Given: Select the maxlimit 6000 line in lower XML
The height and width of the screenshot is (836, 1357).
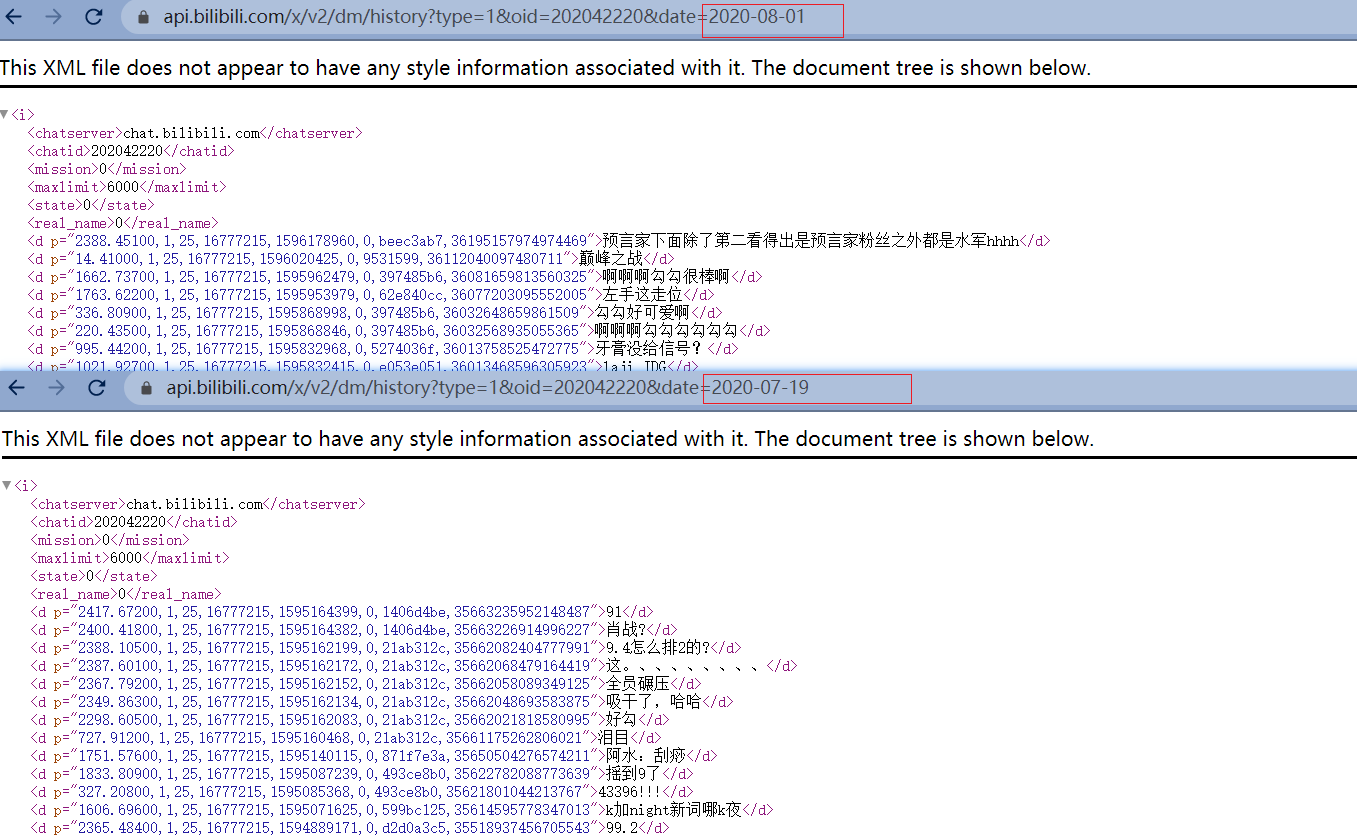Looking at the screenshot, I should (129, 558).
